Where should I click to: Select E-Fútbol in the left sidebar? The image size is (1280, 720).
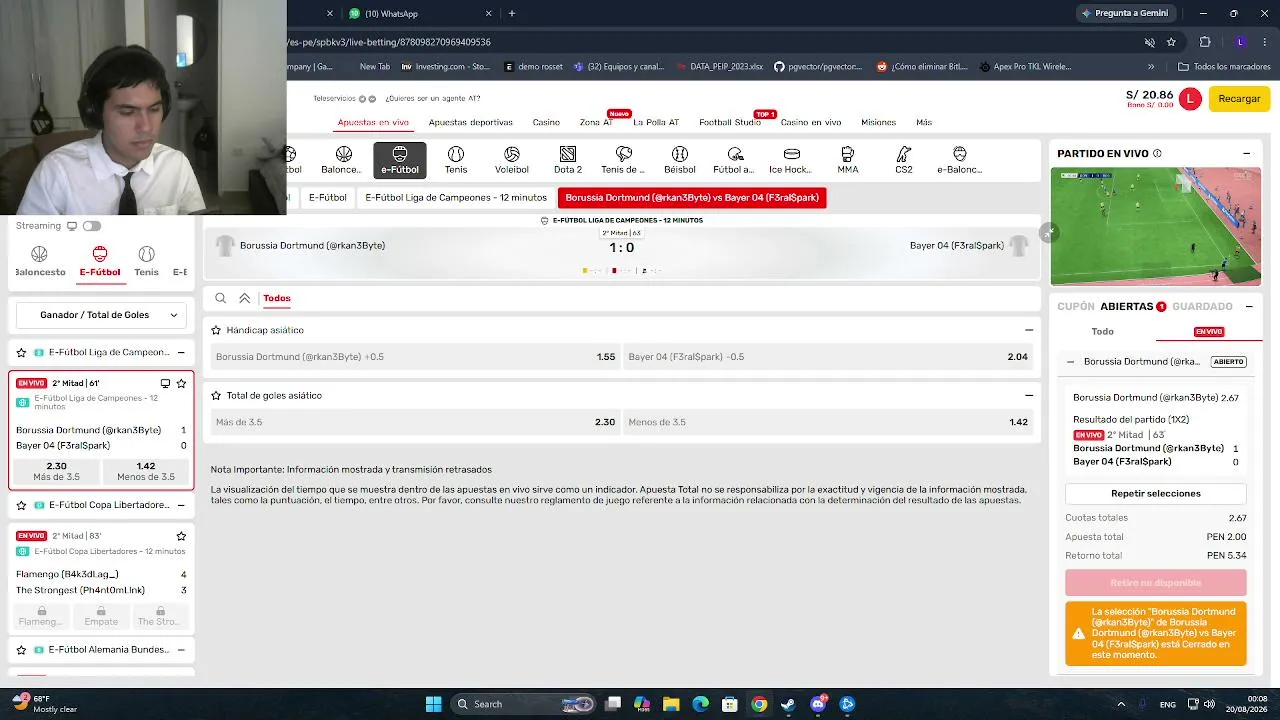click(x=100, y=261)
